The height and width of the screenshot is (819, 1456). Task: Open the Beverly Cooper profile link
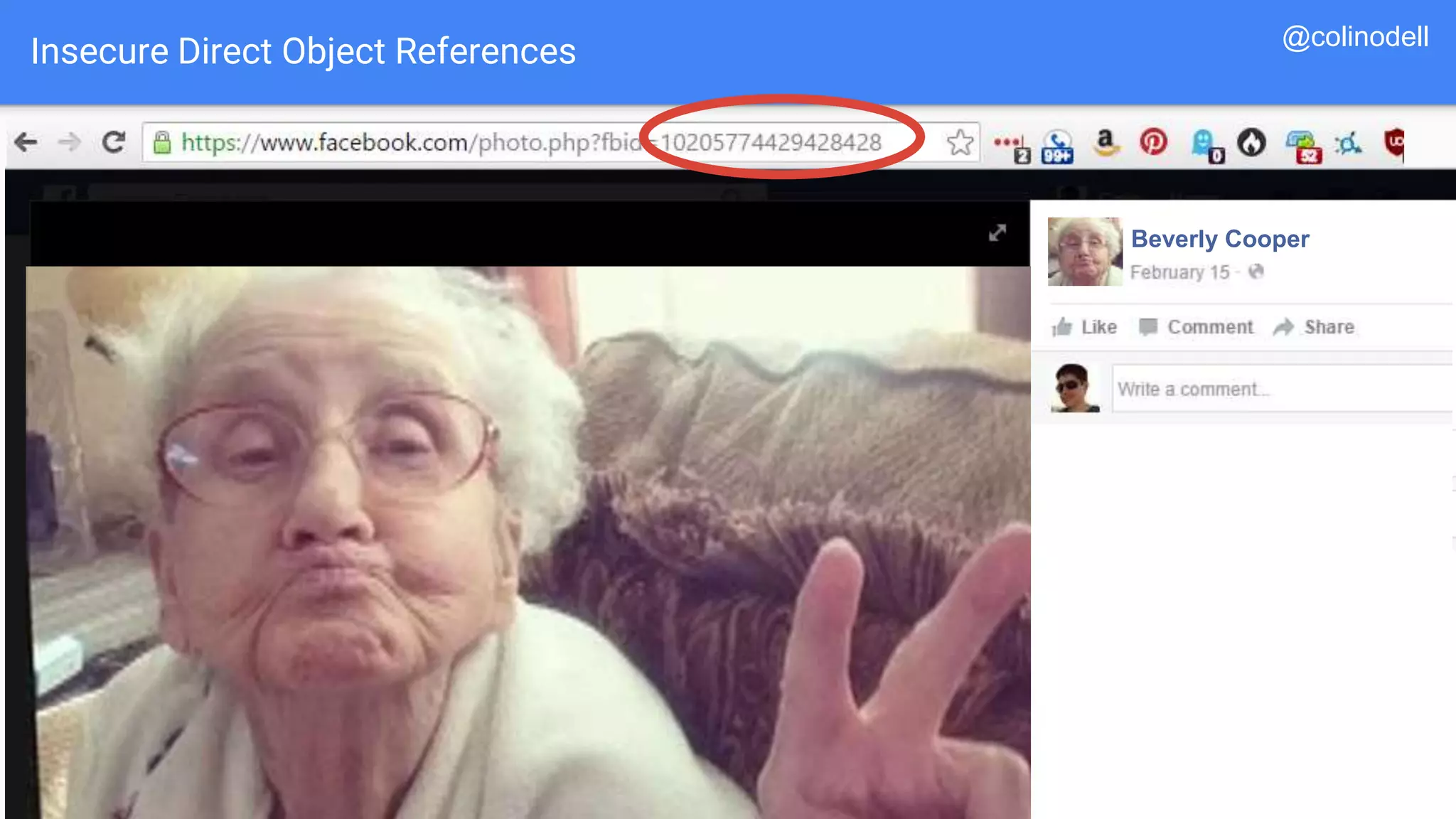pyautogui.click(x=1220, y=239)
